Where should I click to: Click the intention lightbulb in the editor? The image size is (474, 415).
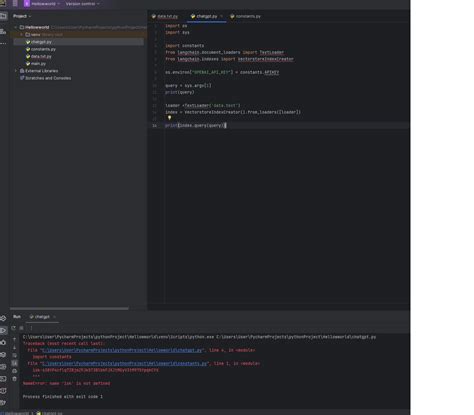tap(169, 118)
